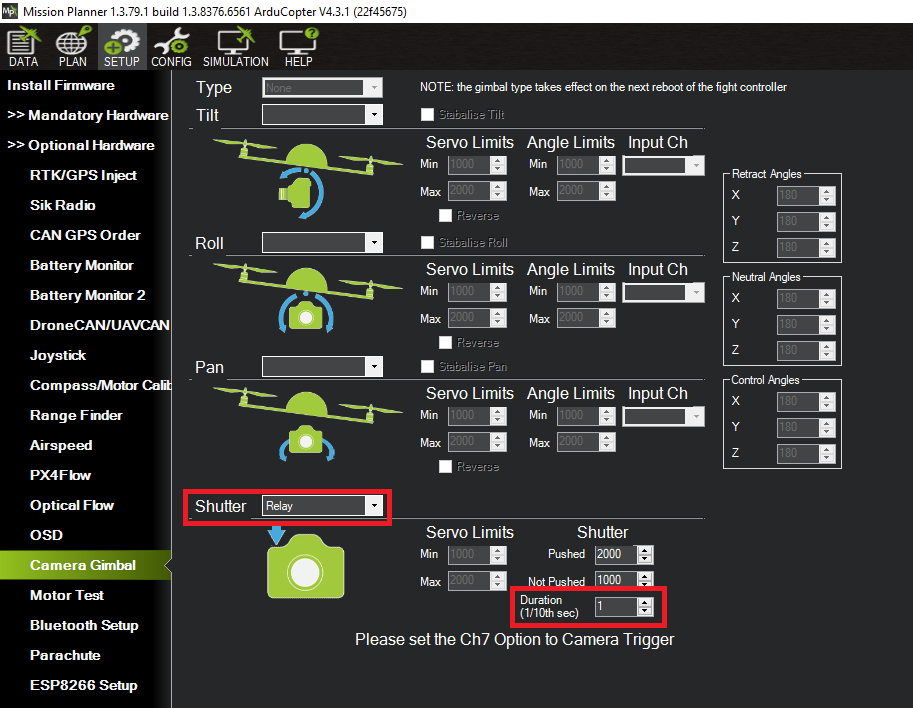Viewport: 913px width, 708px height.
Task: Open the DATA flight data screen
Action: 23,47
